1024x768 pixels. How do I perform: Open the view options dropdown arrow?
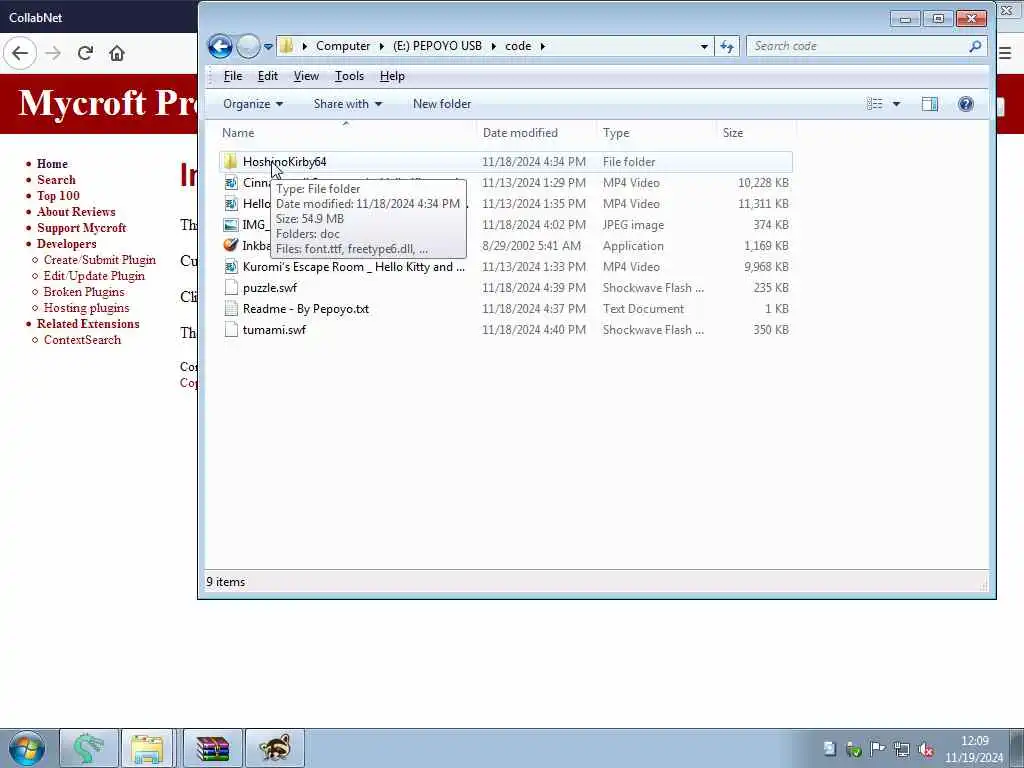click(x=896, y=104)
